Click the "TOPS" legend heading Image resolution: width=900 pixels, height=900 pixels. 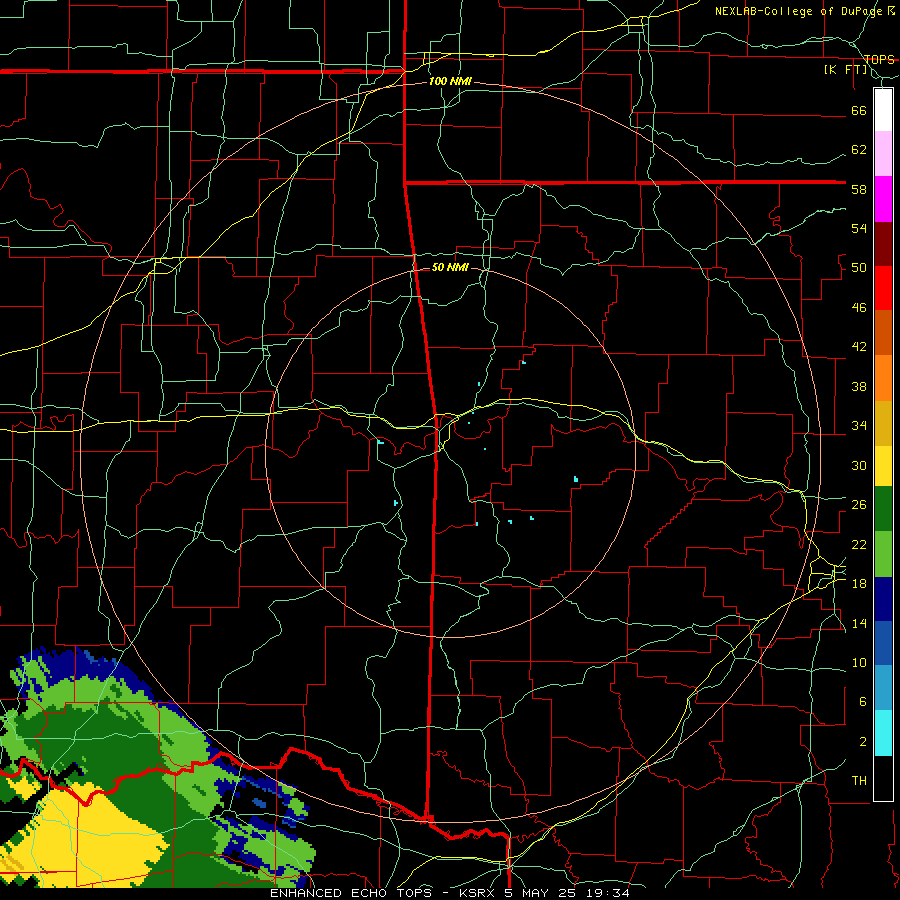(879, 59)
